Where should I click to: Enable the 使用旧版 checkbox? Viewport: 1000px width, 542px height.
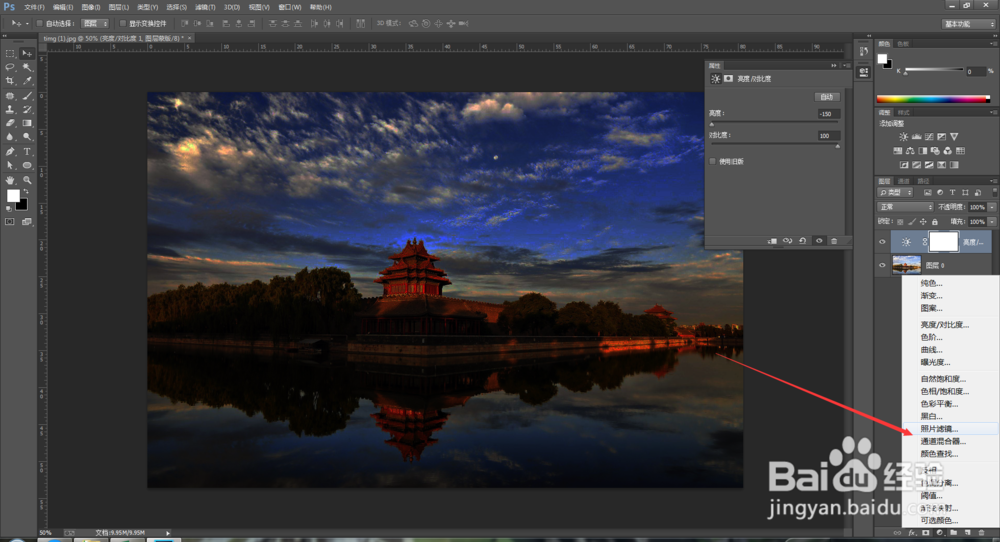[x=712, y=161]
